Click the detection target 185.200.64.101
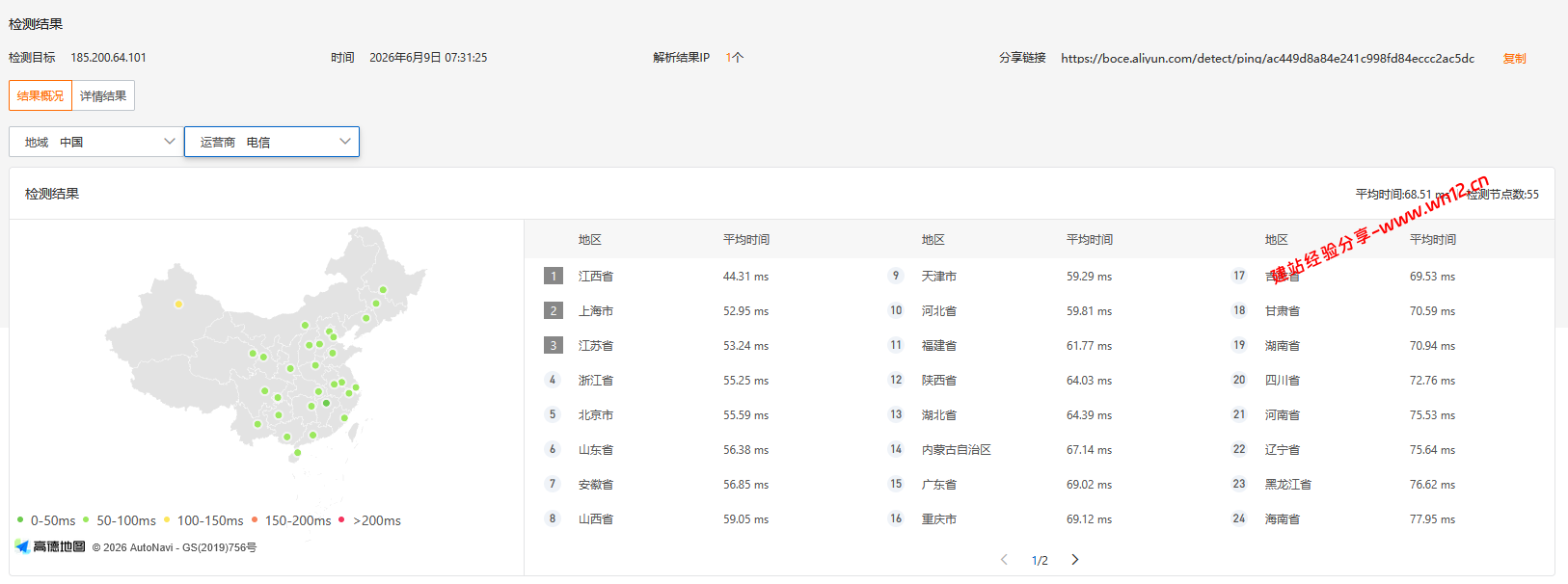Image resolution: width=1568 pixels, height=584 pixels. point(108,58)
